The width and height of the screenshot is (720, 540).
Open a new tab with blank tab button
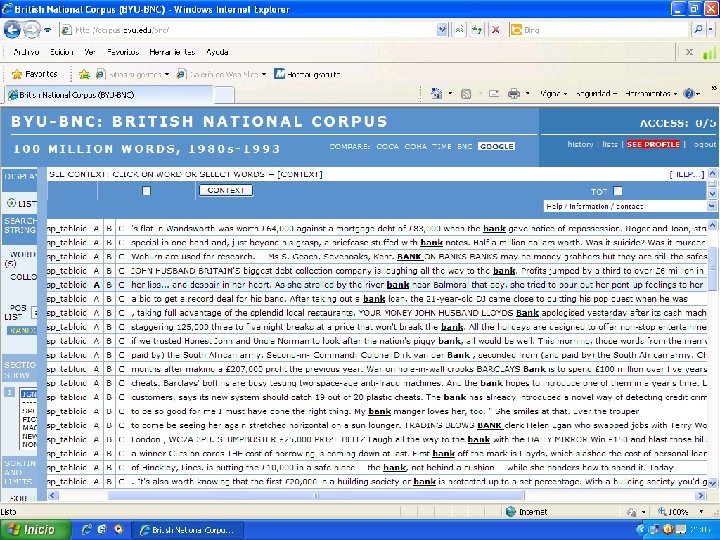click(224, 95)
